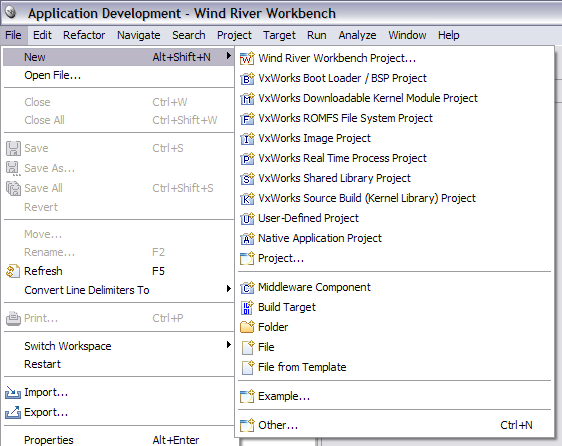Click the new File icon
The width and height of the screenshot is (562, 446).
pyautogui.click(x=248, y=347)
